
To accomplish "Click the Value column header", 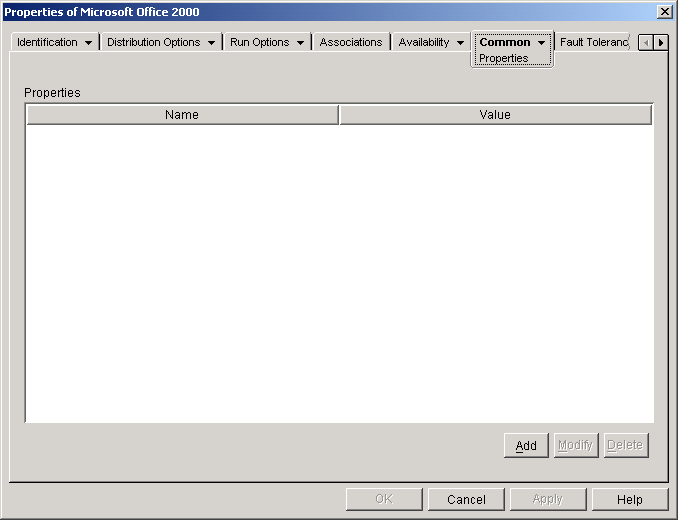I will click(x=496, y=115).
